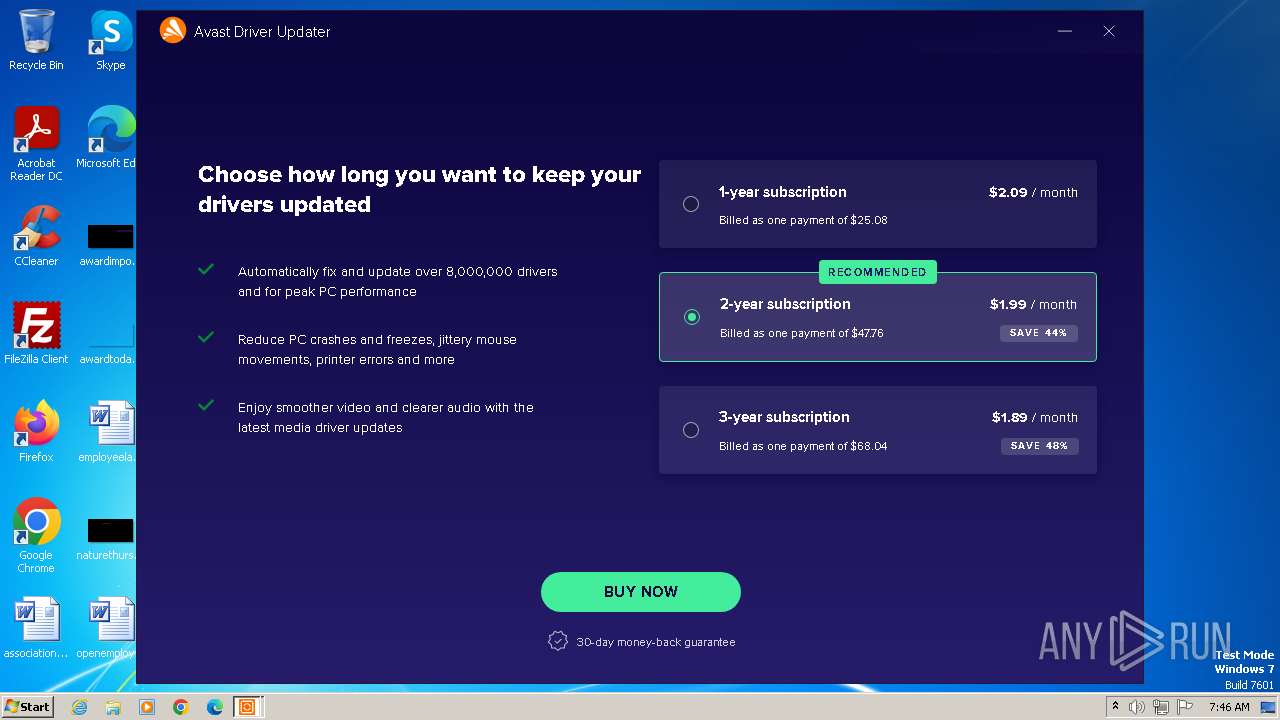Select the 2-year subscription radio button
The image size is (1280, 720).
pyautogui.click(x=692, y=317)
